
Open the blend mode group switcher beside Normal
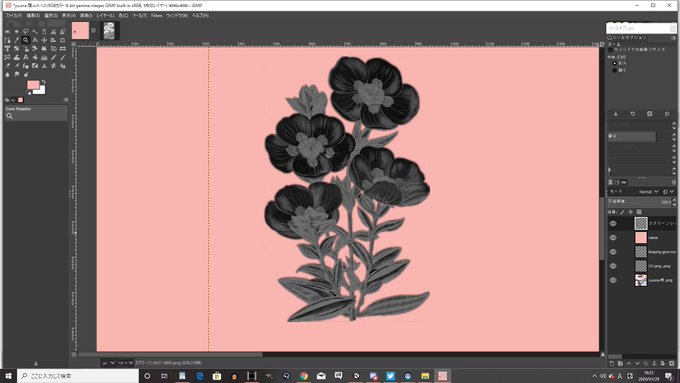tap(668, 191)
